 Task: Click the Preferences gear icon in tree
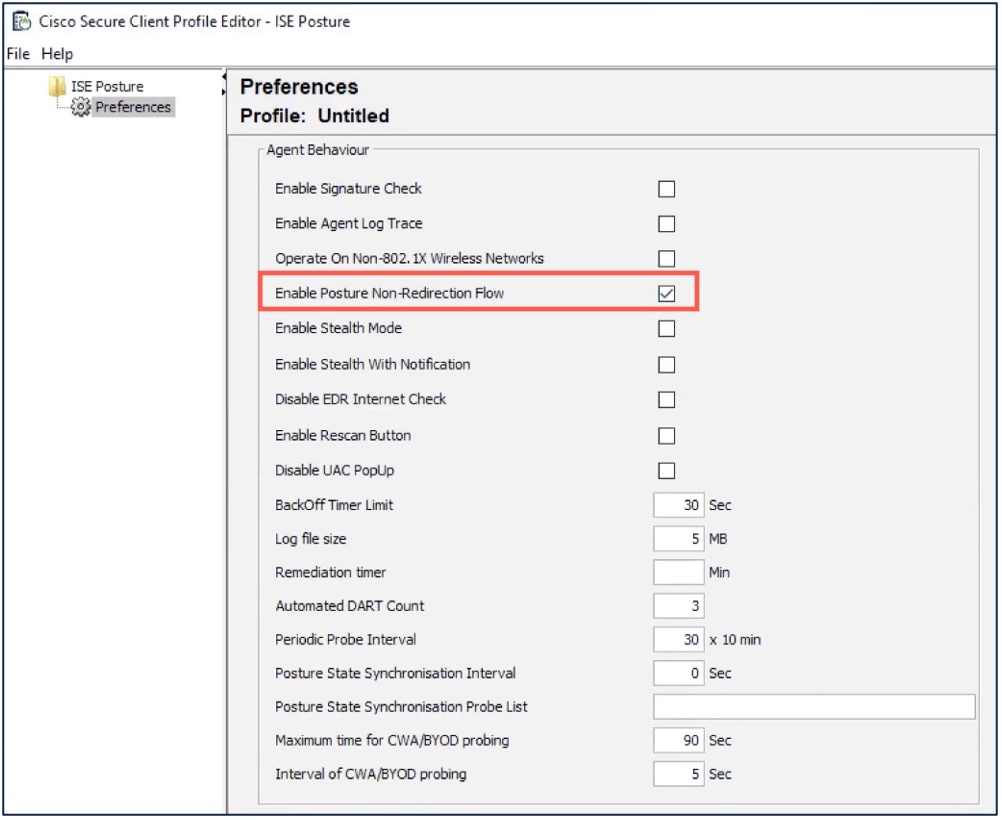(81, 107)
